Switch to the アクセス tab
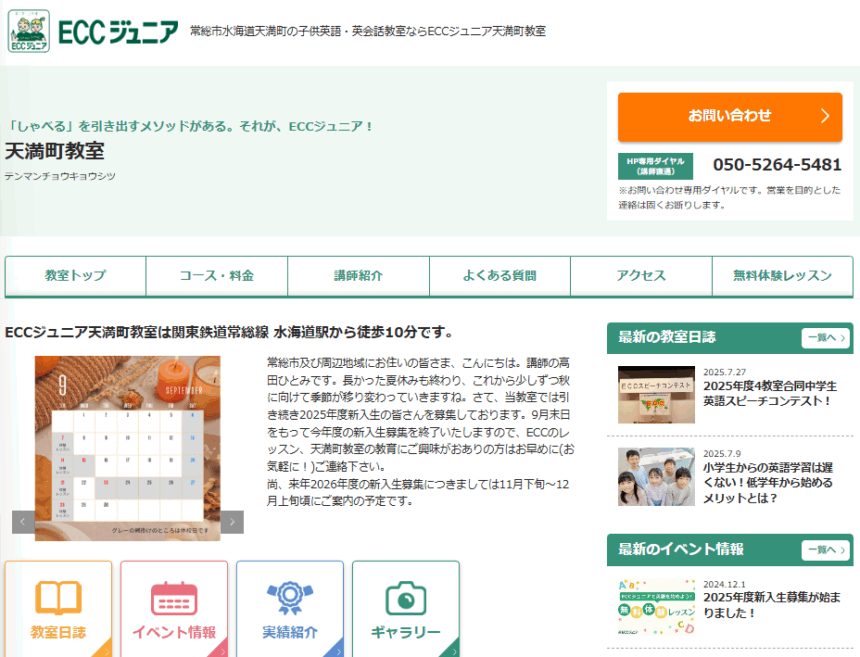 tap(641, 276)
